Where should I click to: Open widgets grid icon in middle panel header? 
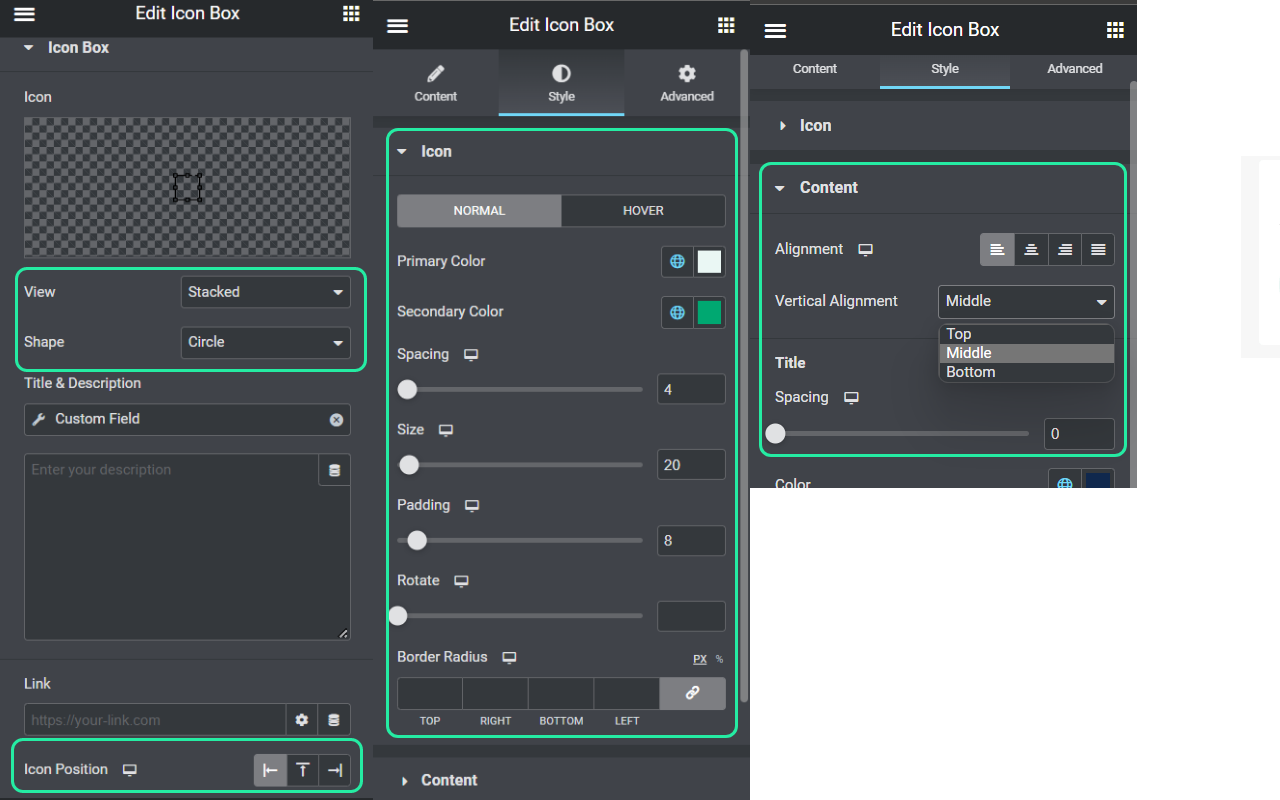coord(726,26)
